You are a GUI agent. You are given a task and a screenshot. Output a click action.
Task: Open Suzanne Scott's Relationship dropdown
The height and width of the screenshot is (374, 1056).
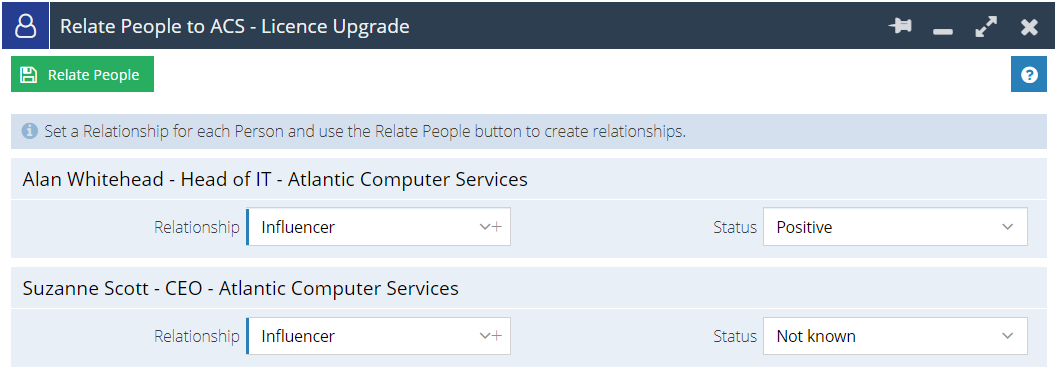coord(369,336)
